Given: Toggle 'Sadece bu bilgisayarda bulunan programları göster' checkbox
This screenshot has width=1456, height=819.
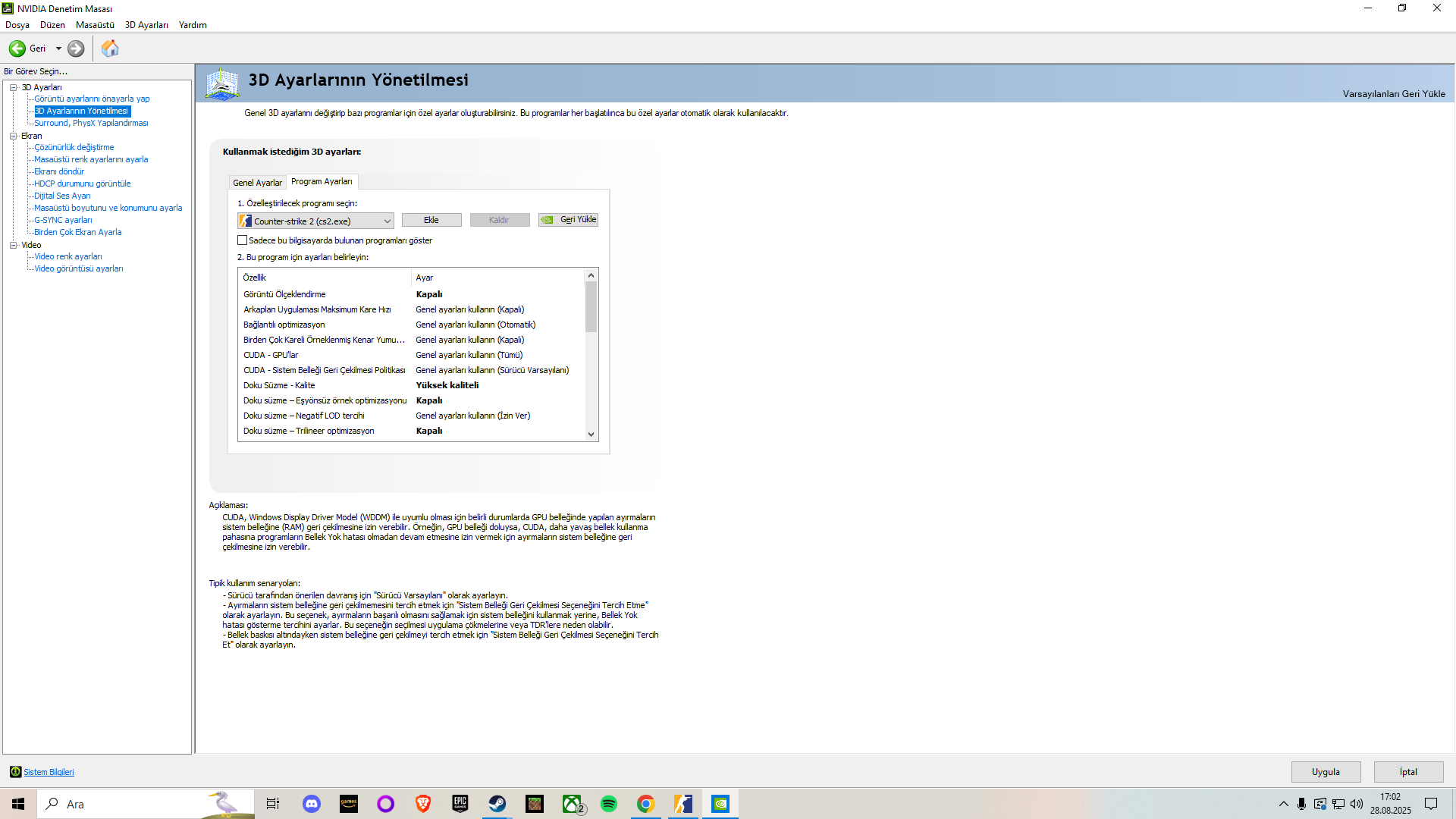Looking at the screenshot, I should [243, 240].
